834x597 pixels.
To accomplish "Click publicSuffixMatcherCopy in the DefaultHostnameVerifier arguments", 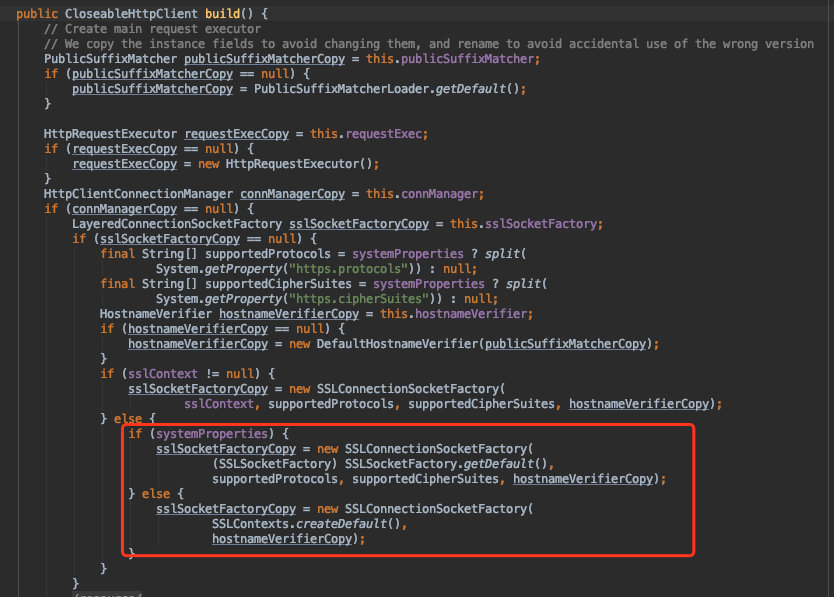I will 565,344.
